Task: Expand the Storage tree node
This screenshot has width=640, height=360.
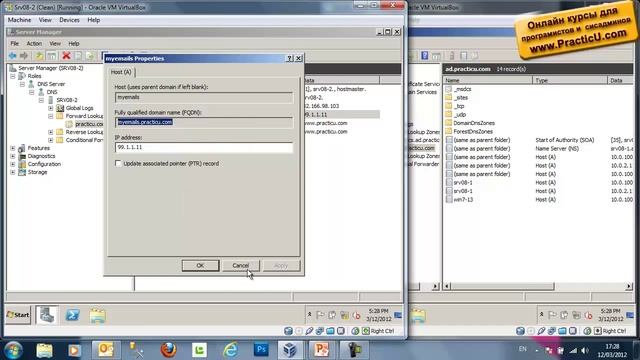Action: point(13,172)
